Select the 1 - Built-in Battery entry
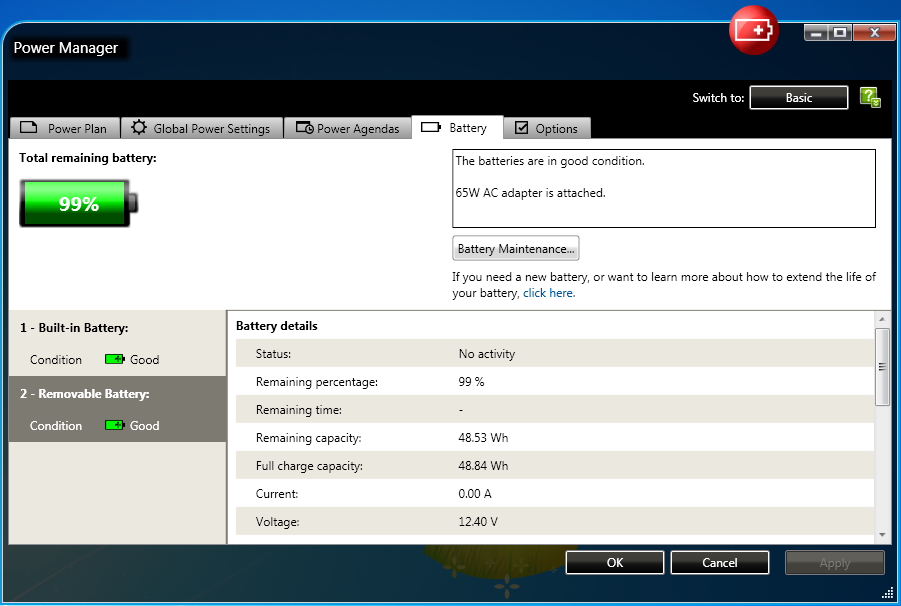The width and height of the screenshot is (901, 606). [118, 343]
